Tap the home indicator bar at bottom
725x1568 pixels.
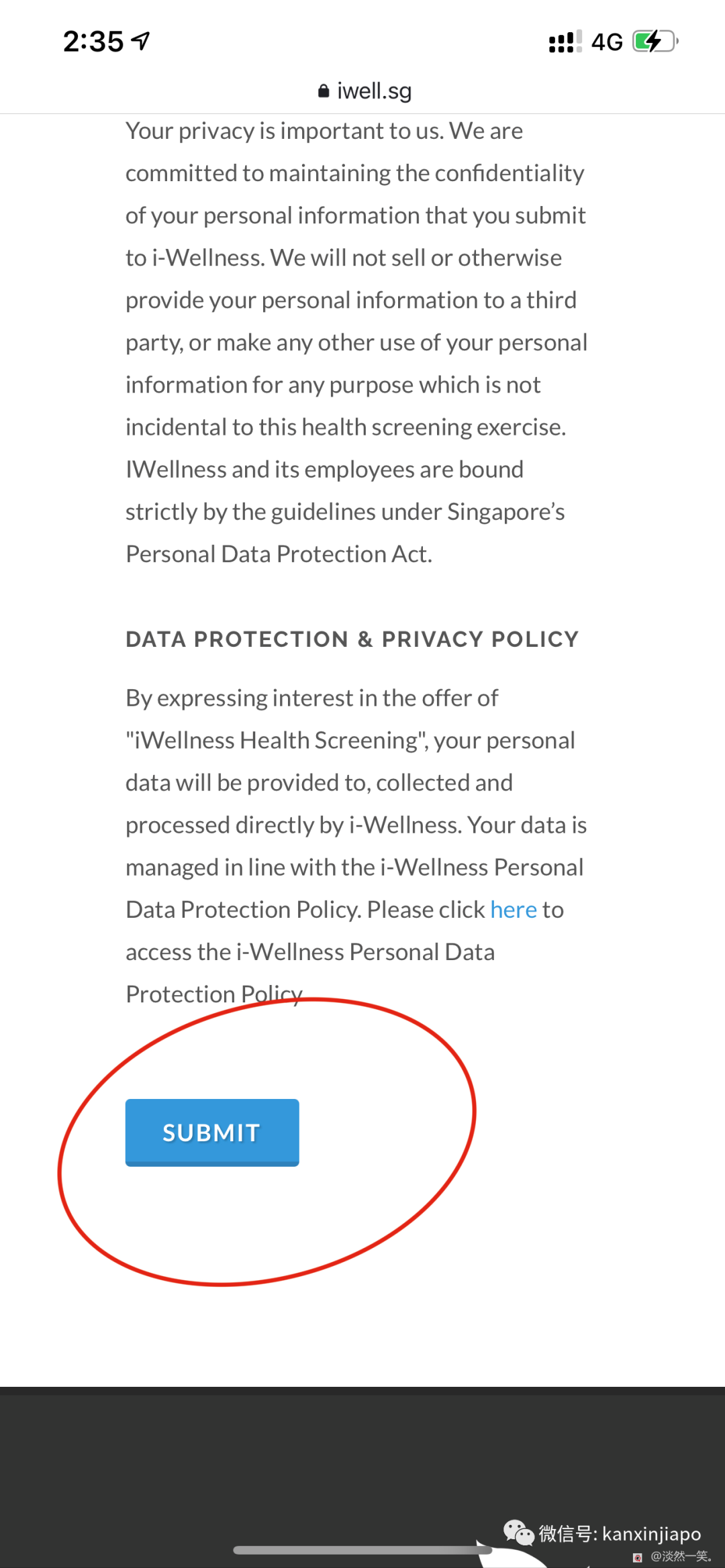pos(362,1550)
